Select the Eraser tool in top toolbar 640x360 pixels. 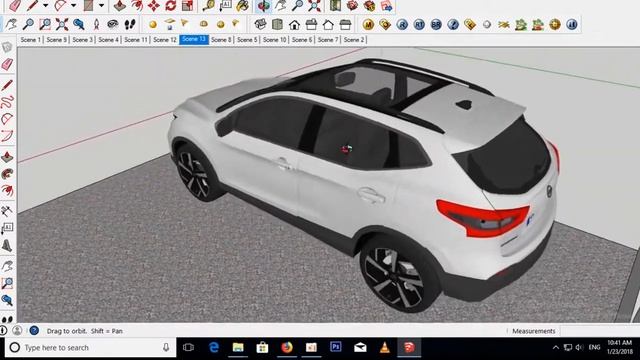[15, 5]
